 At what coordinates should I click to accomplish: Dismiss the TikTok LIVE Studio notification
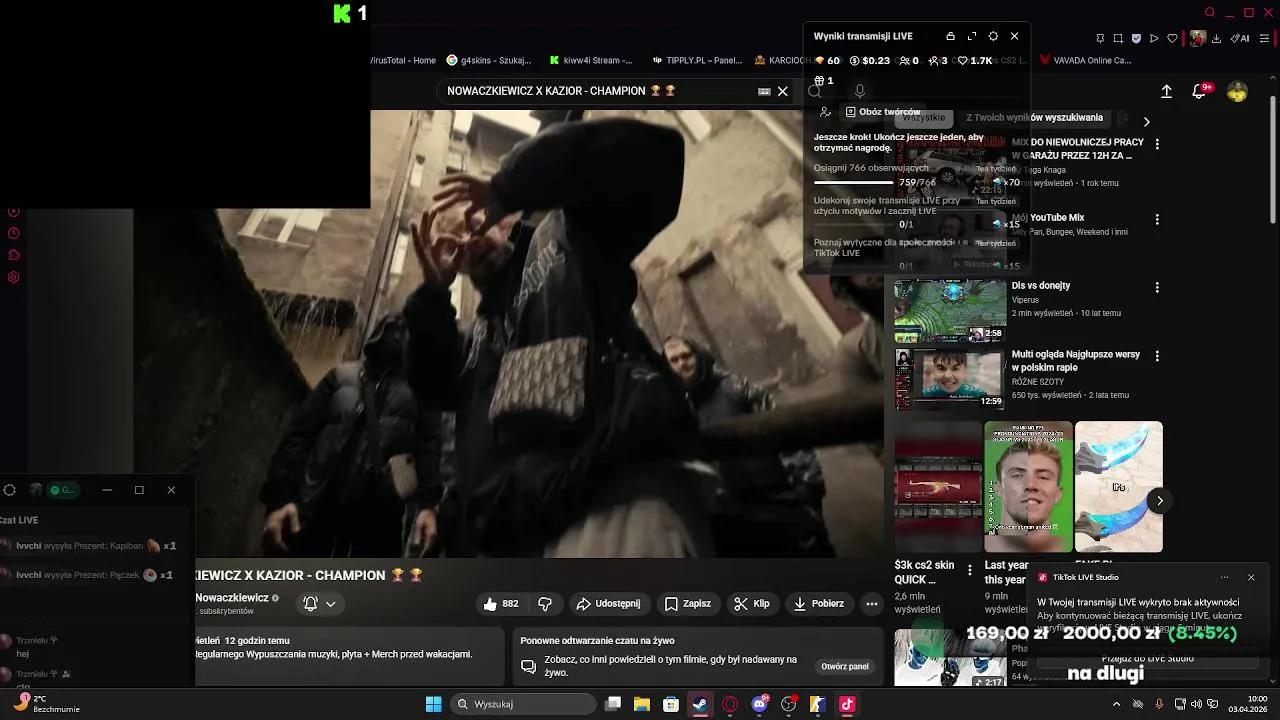point(1251,577)
